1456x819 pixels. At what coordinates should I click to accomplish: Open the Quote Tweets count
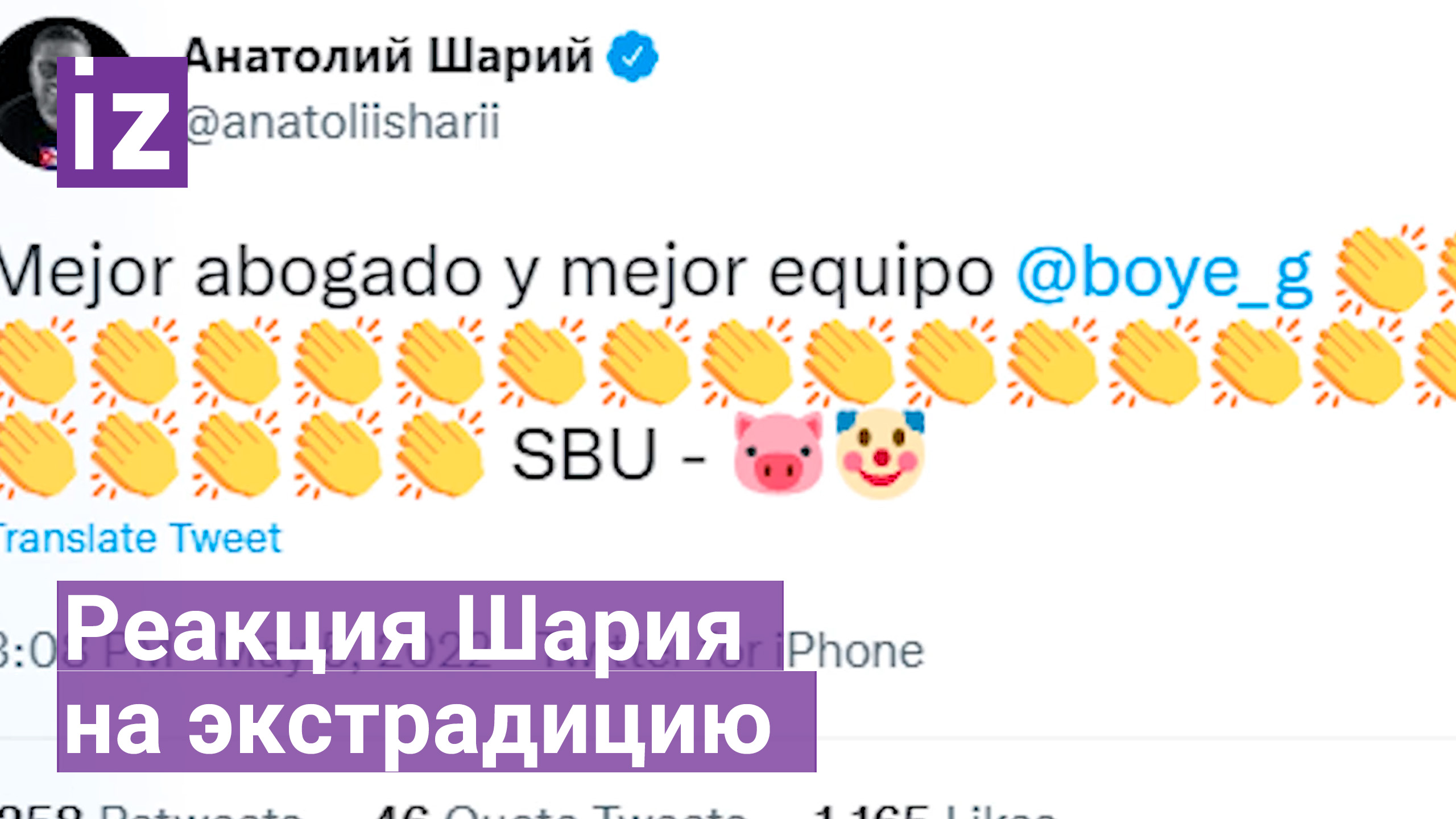(x=561, y=811)
